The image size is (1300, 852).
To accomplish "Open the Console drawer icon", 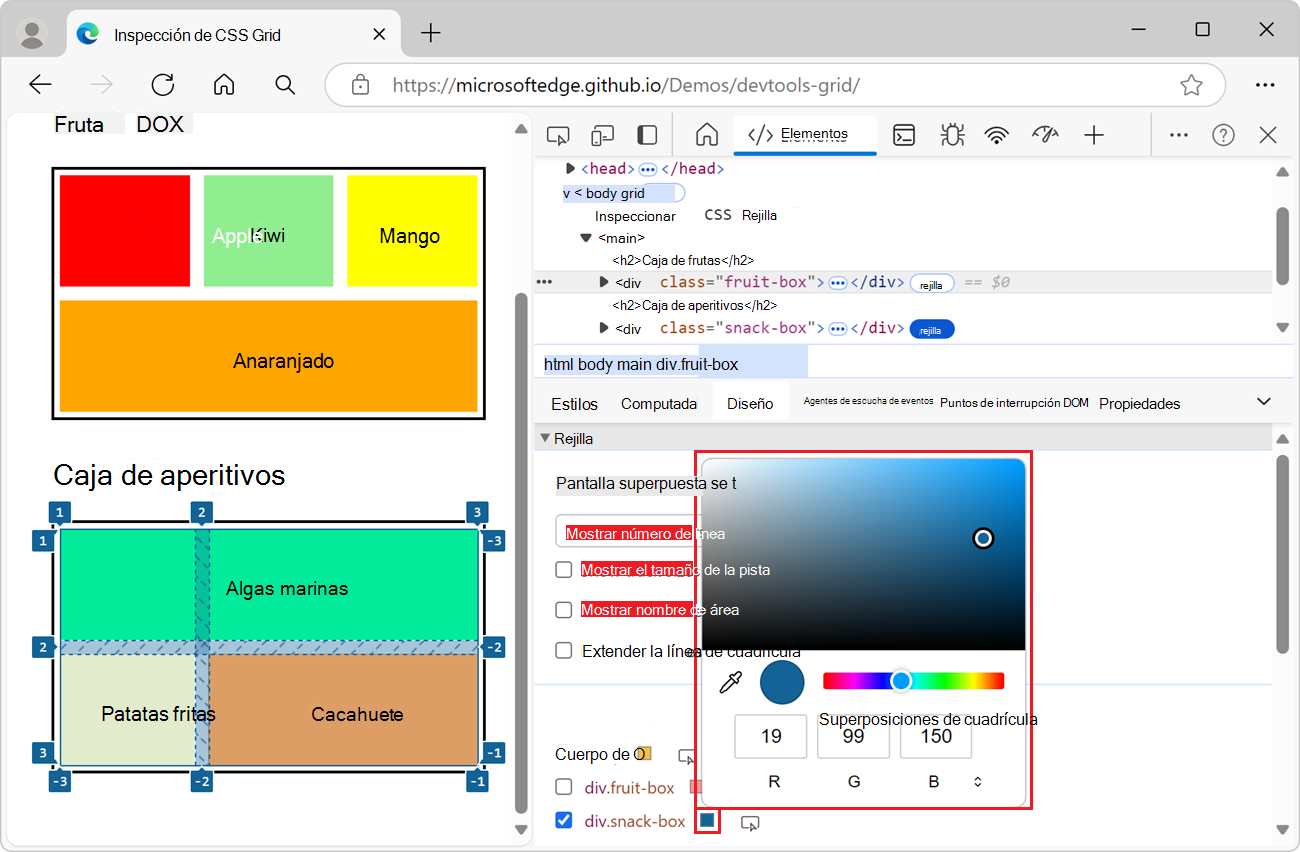I will click(x=903, y=134).
